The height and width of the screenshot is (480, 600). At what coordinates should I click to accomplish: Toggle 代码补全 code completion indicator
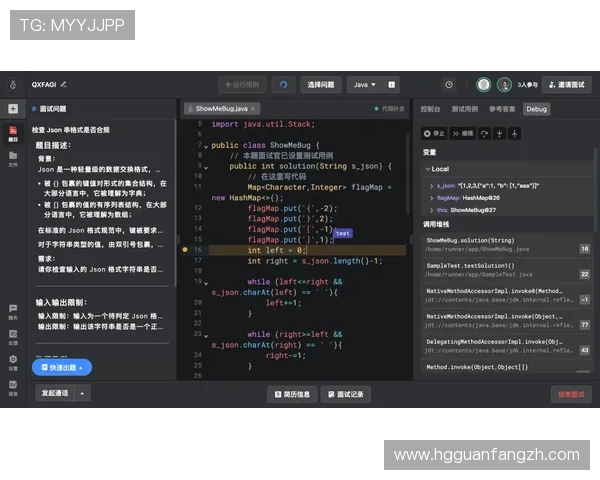point(389,109)
